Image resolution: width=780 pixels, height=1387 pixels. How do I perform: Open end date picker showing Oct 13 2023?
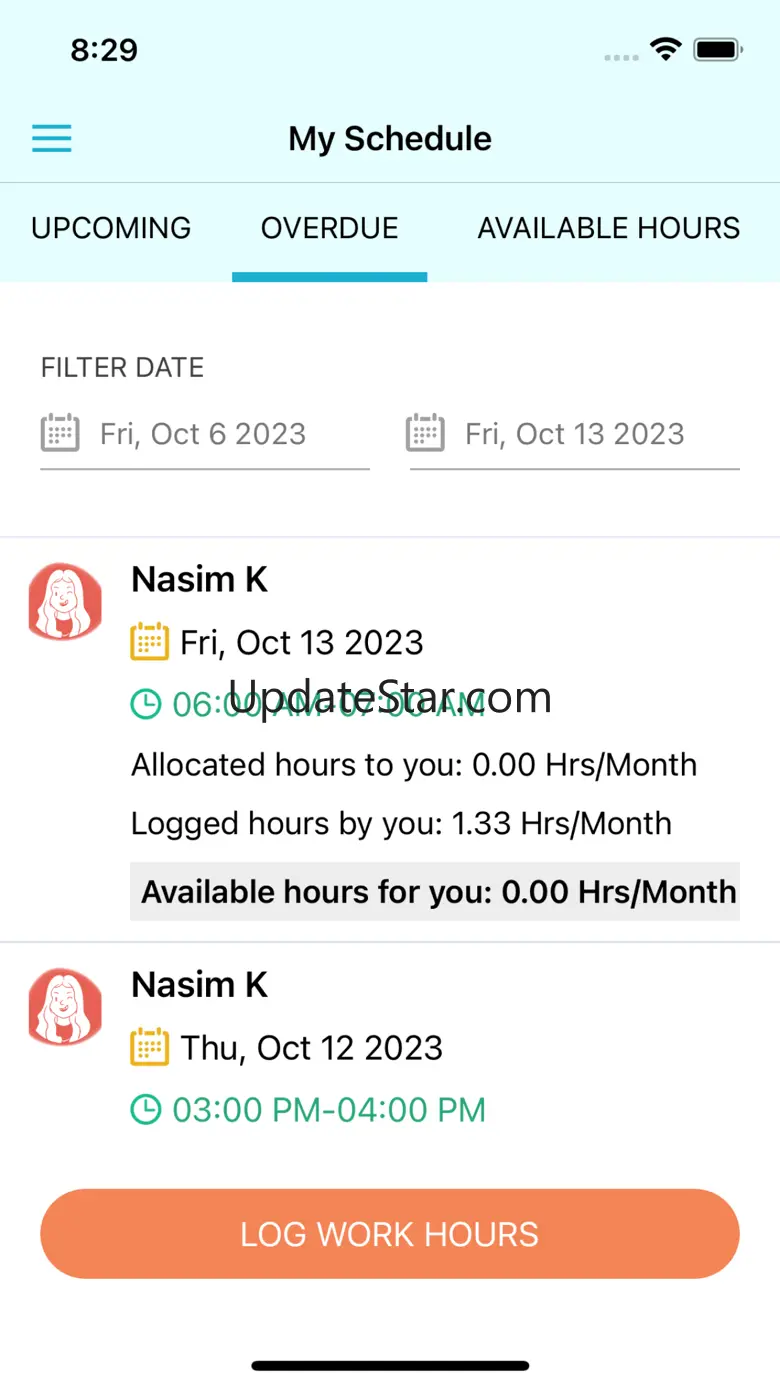575,434
